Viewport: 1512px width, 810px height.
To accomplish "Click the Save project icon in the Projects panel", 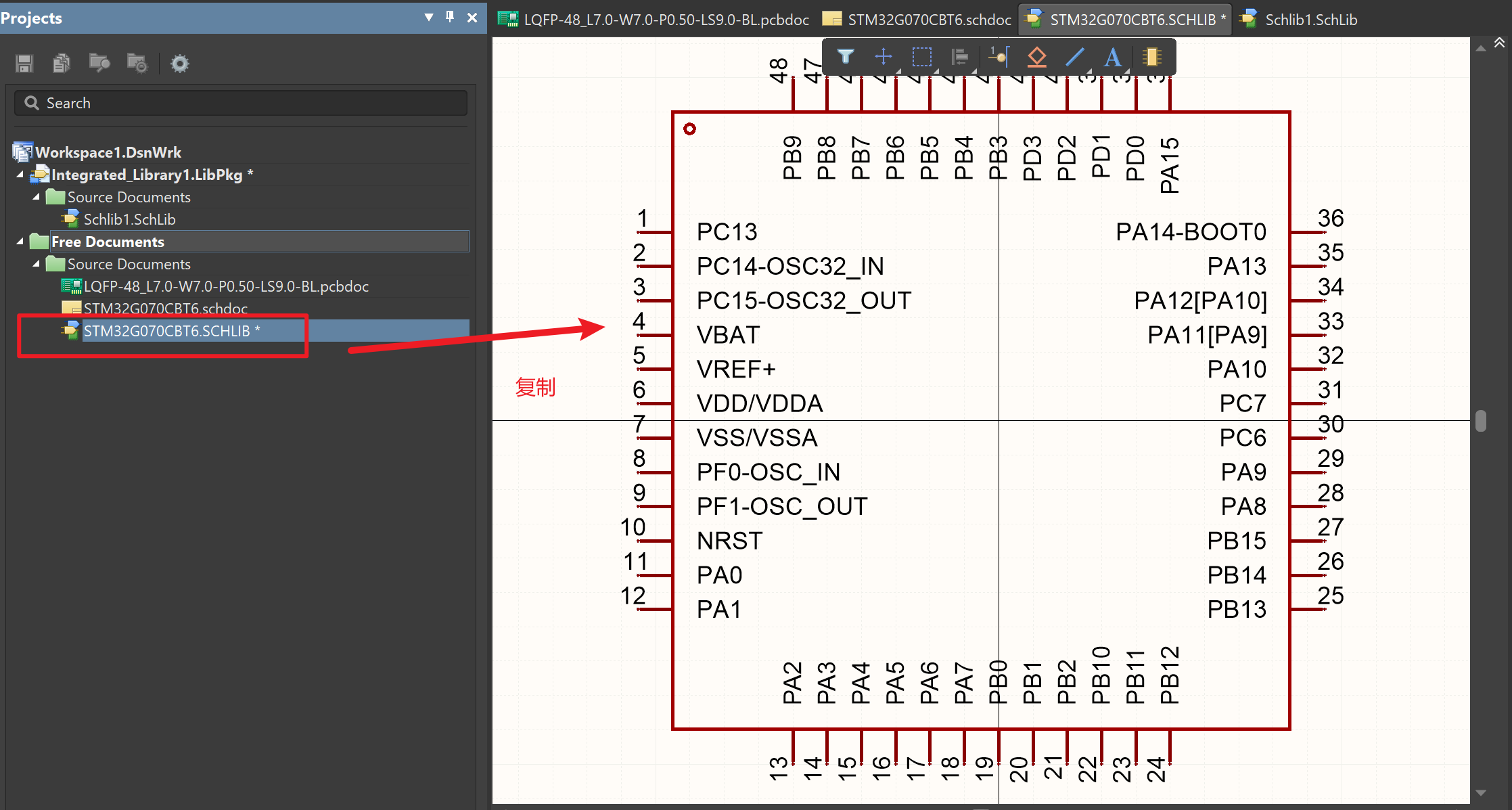I will 24,64.
